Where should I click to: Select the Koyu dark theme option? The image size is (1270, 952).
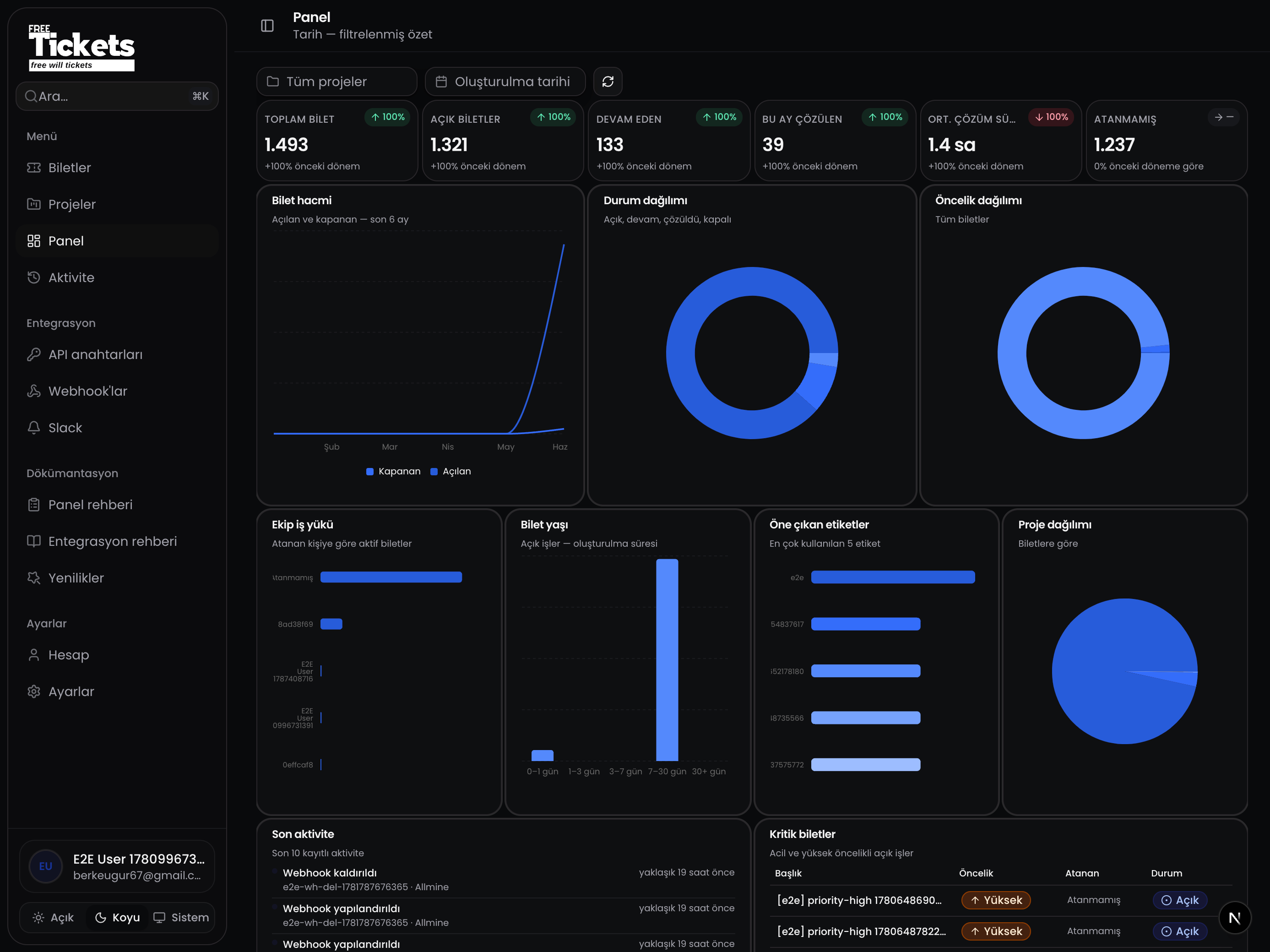pos(117,918)
